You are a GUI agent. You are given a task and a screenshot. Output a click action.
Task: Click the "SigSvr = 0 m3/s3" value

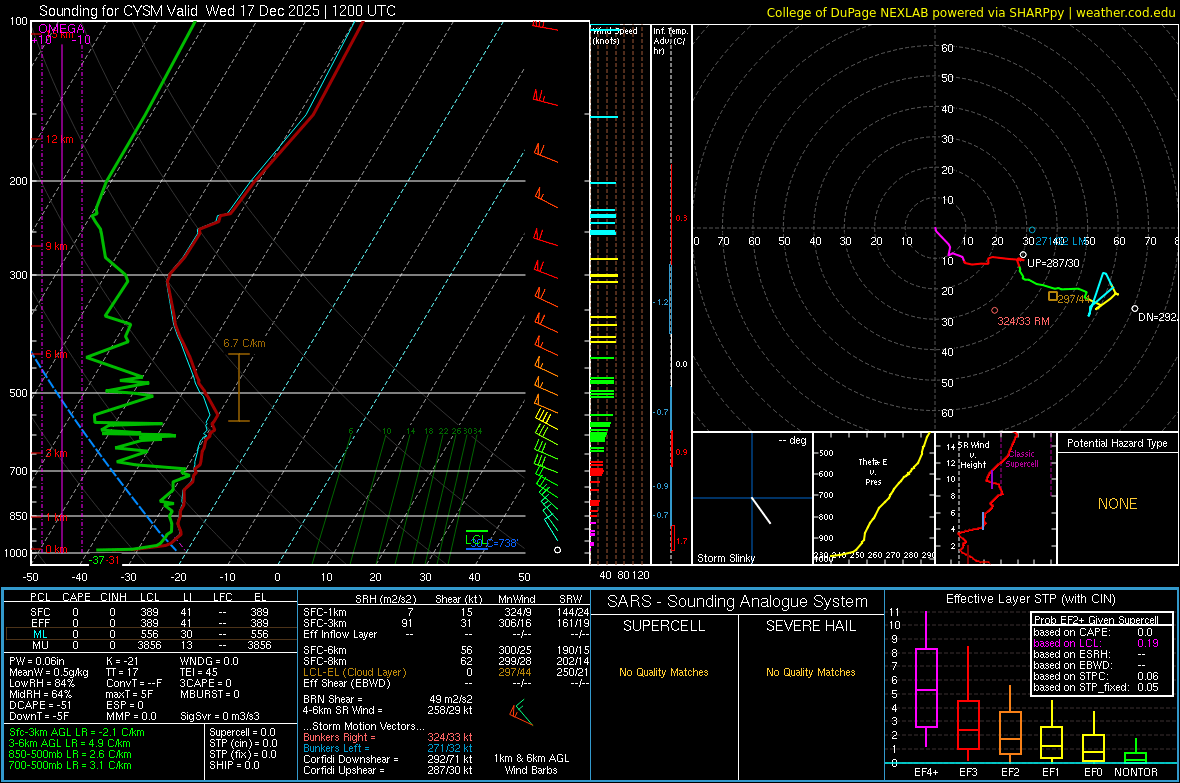coord(220,717)
